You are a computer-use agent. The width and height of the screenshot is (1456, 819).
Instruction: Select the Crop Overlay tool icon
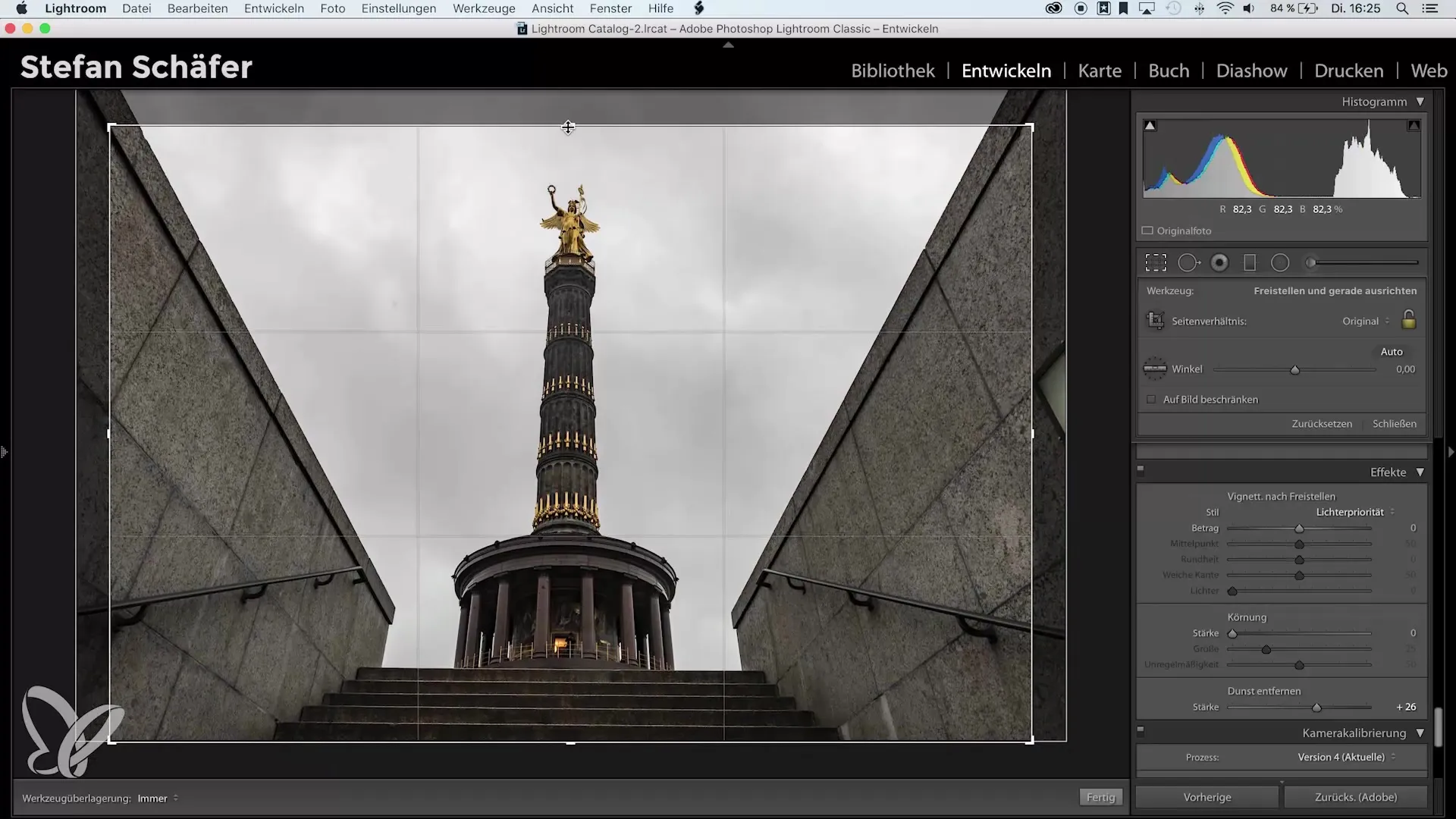1156,262
